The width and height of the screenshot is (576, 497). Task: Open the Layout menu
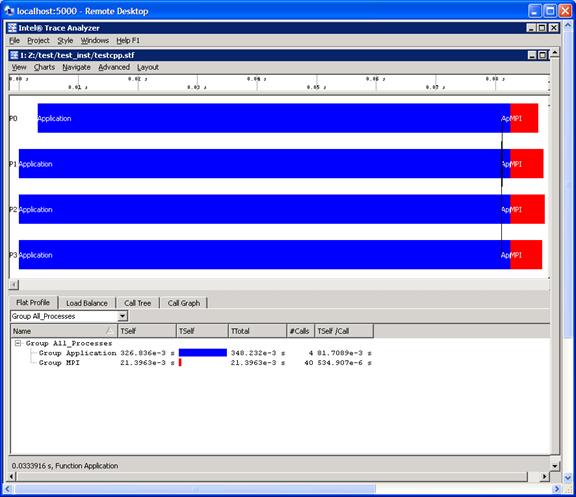tap(148, 67)
